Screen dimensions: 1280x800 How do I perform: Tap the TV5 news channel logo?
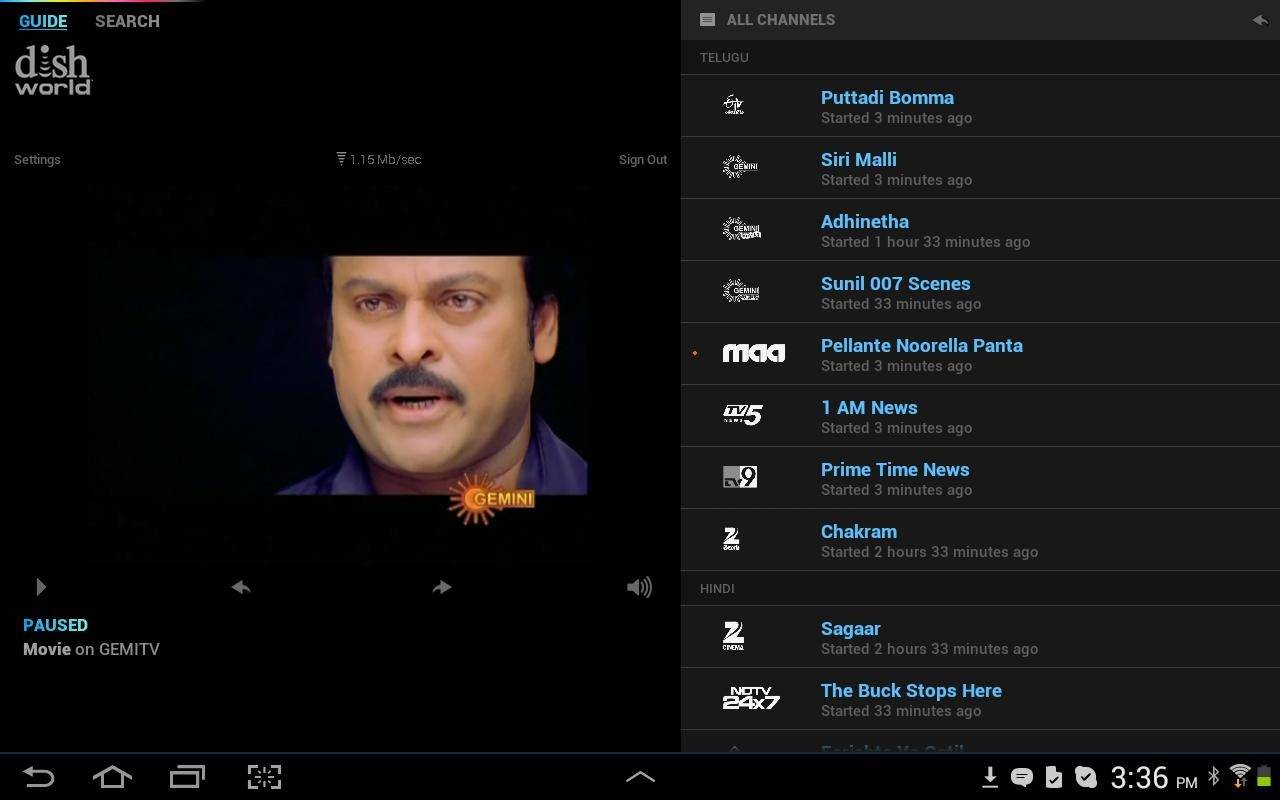pyautogui.click(x=742, y=415)
